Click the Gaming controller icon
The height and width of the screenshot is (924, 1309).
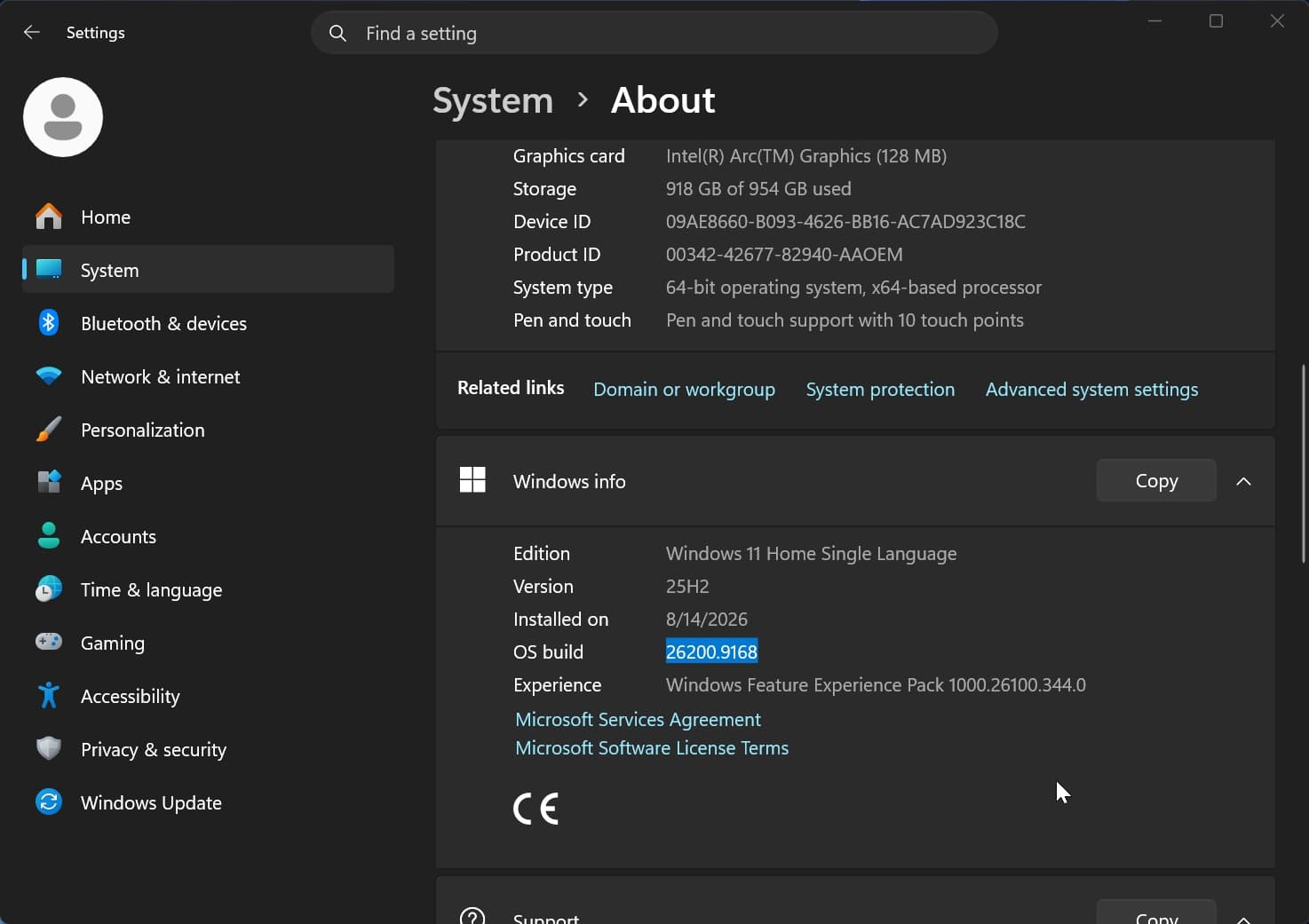tap(49, 642)
